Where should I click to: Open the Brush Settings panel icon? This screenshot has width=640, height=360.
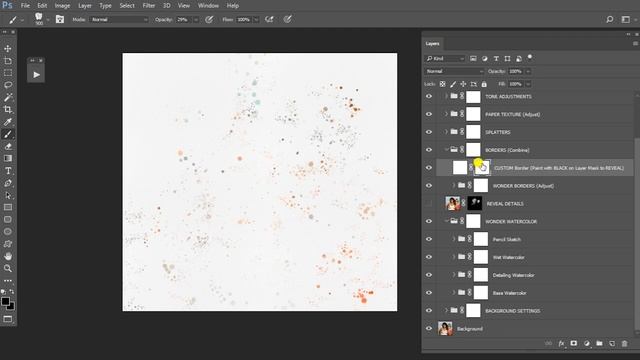[x=60, y=19]
